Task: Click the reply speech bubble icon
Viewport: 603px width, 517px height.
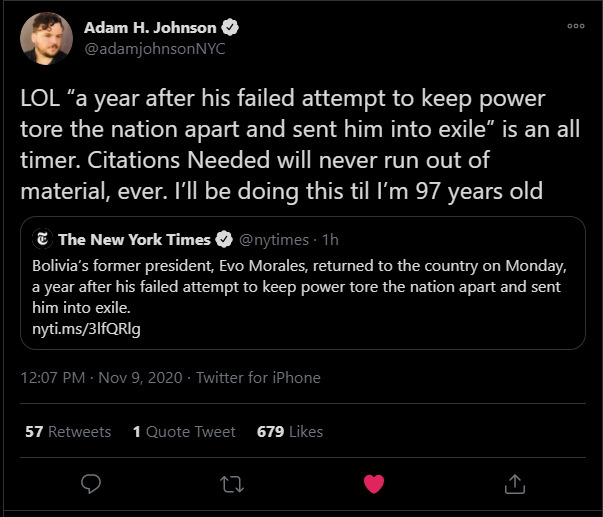Action: click(91, 484)
